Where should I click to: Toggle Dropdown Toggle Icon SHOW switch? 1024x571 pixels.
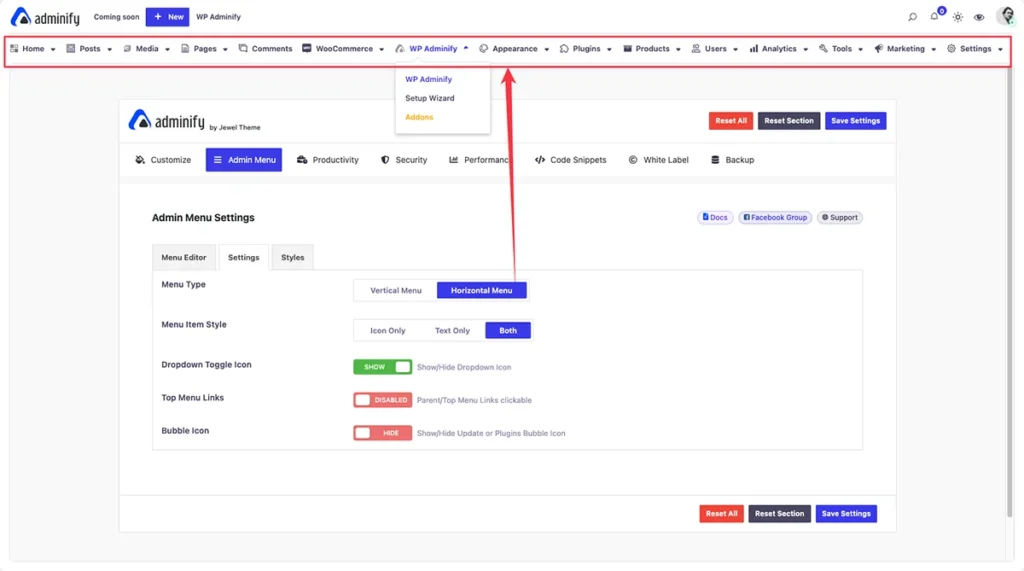pos(383,367)
